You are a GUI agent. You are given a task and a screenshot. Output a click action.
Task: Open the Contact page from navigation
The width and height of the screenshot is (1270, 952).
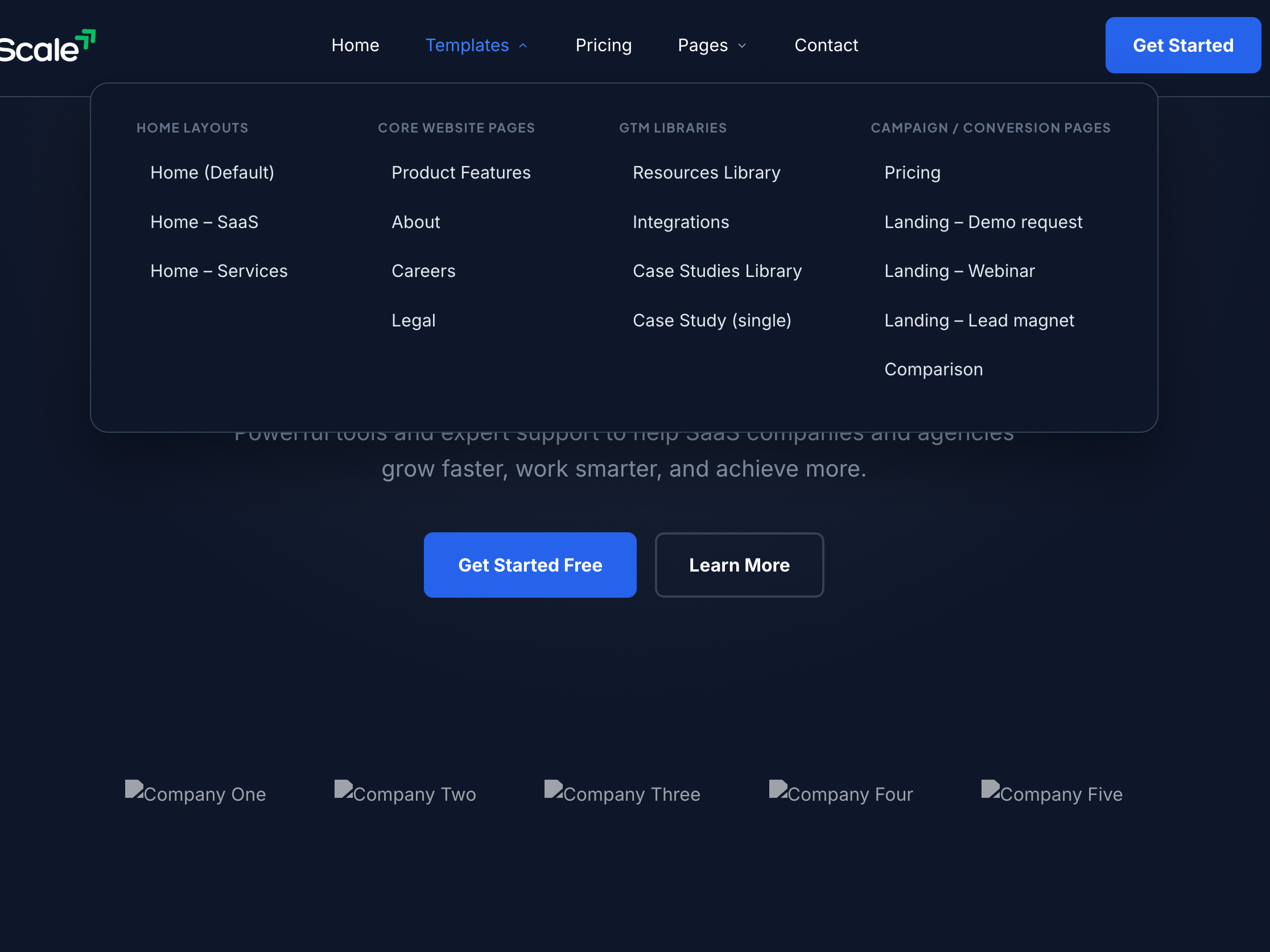[826, 45]
